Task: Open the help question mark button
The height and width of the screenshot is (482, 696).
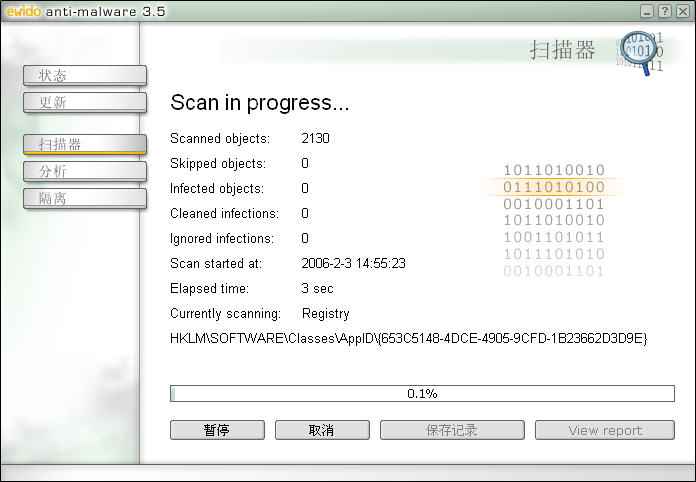Action: tap(664, 11)
